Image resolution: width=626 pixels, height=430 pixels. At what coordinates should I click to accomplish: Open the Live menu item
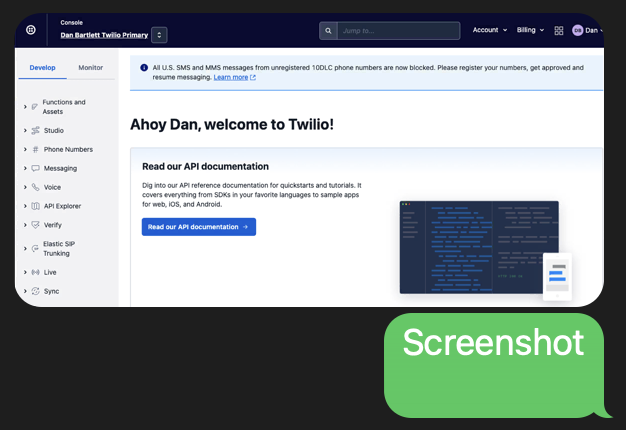(50, 272)
